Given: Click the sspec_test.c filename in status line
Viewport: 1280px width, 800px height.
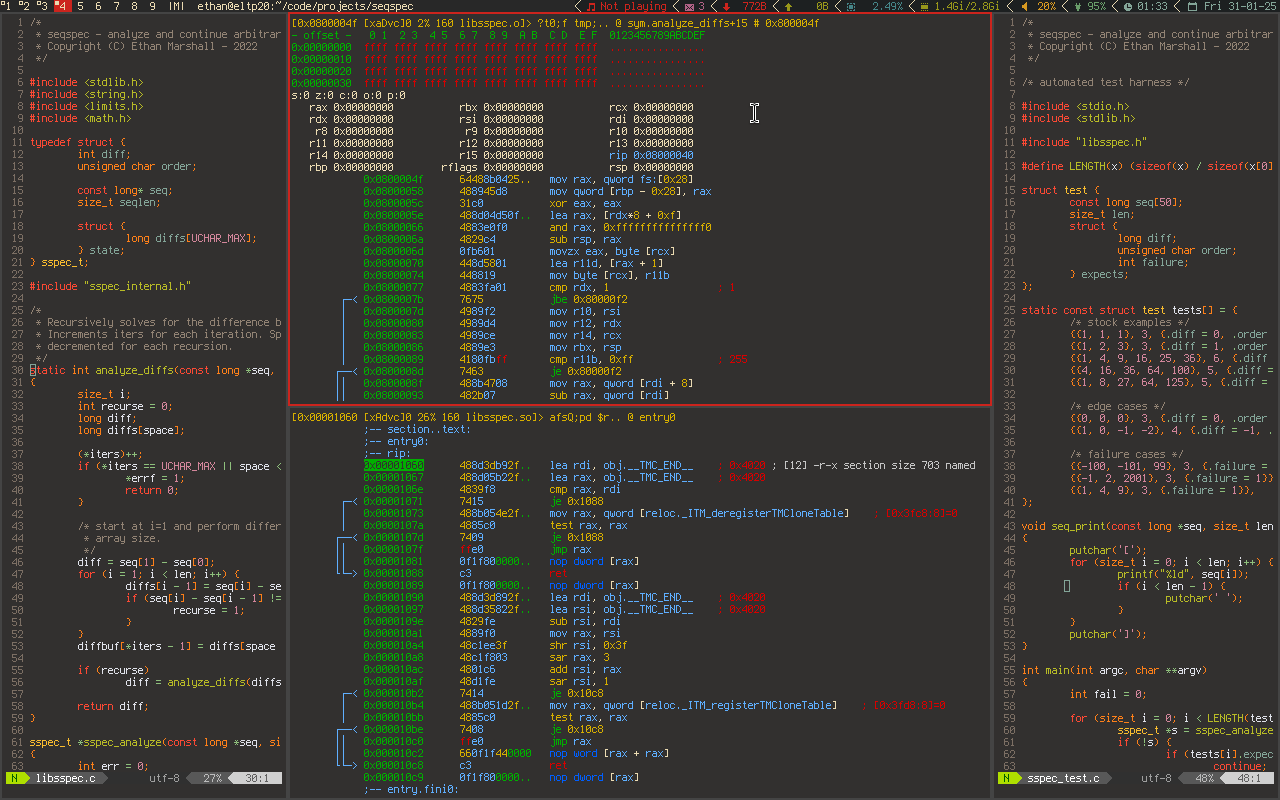Looking at the screenshot, I should (1063, 778).
